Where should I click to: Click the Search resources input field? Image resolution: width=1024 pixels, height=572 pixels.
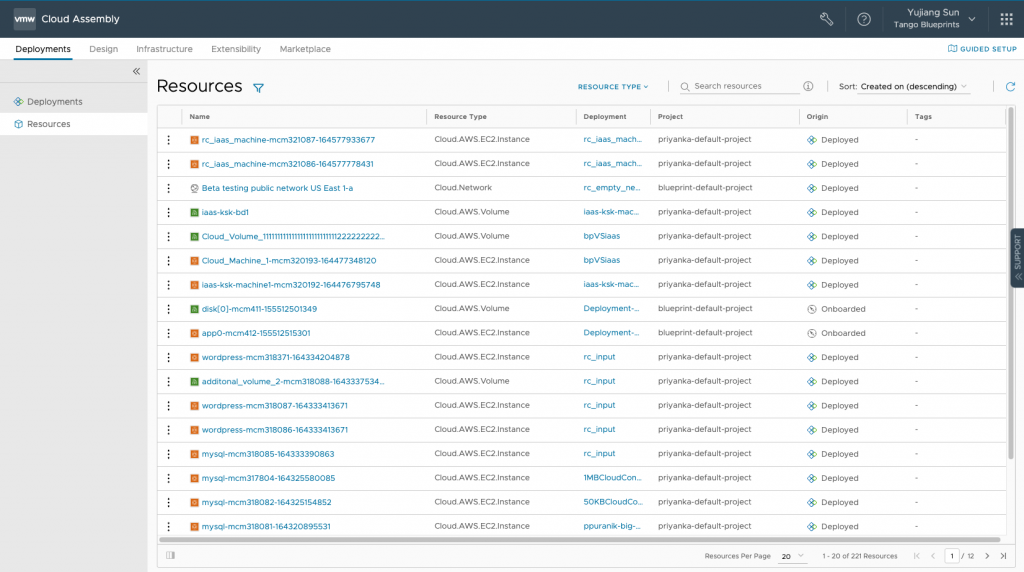point(745,87)
